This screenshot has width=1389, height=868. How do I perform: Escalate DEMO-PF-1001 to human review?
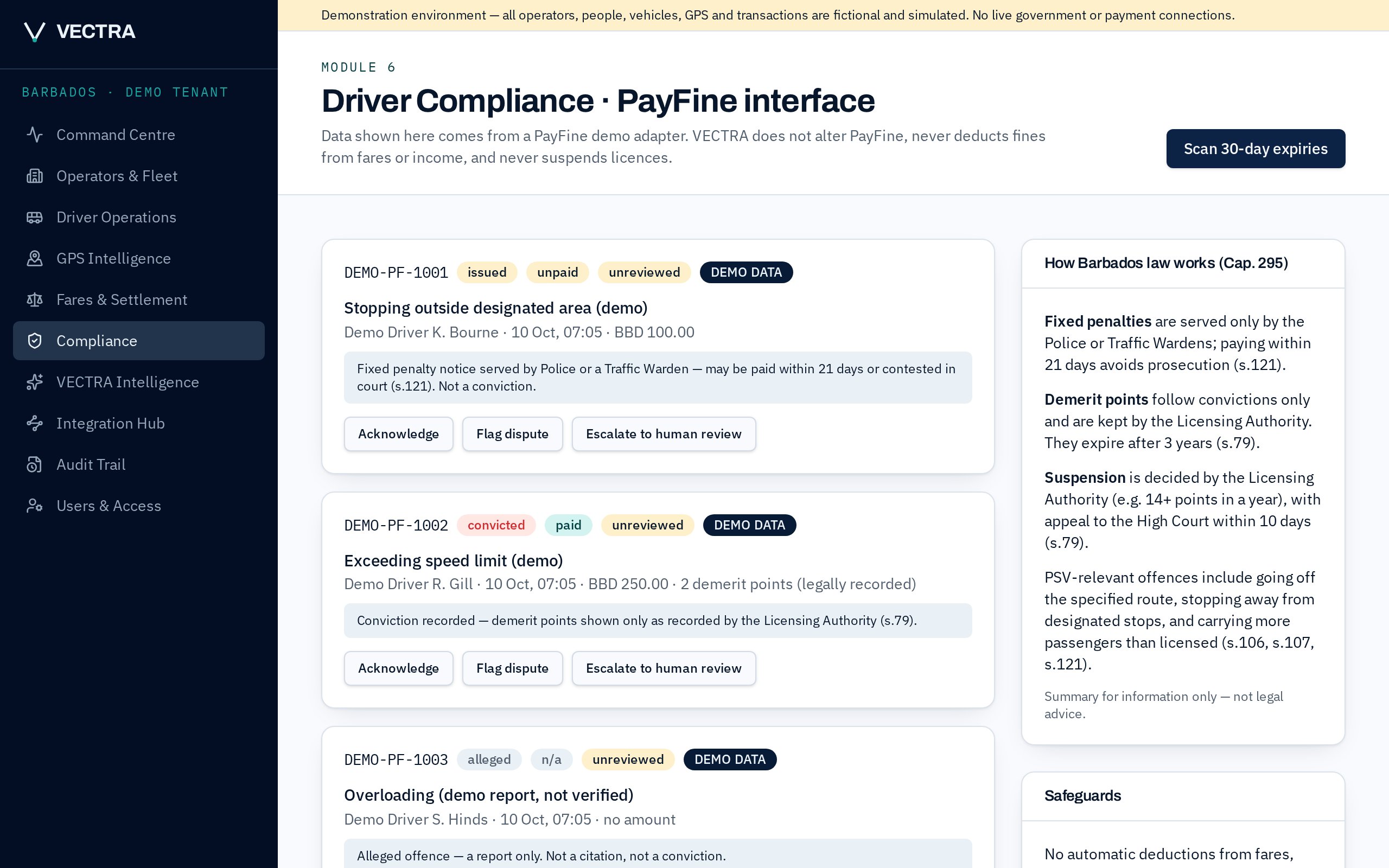(x=664, y=434)
